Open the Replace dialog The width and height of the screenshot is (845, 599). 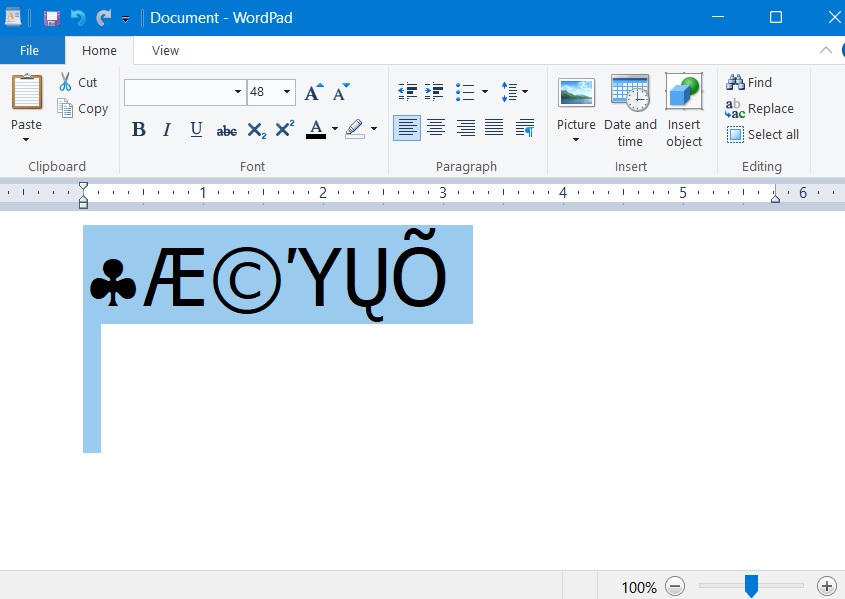(x=764, y=108)
